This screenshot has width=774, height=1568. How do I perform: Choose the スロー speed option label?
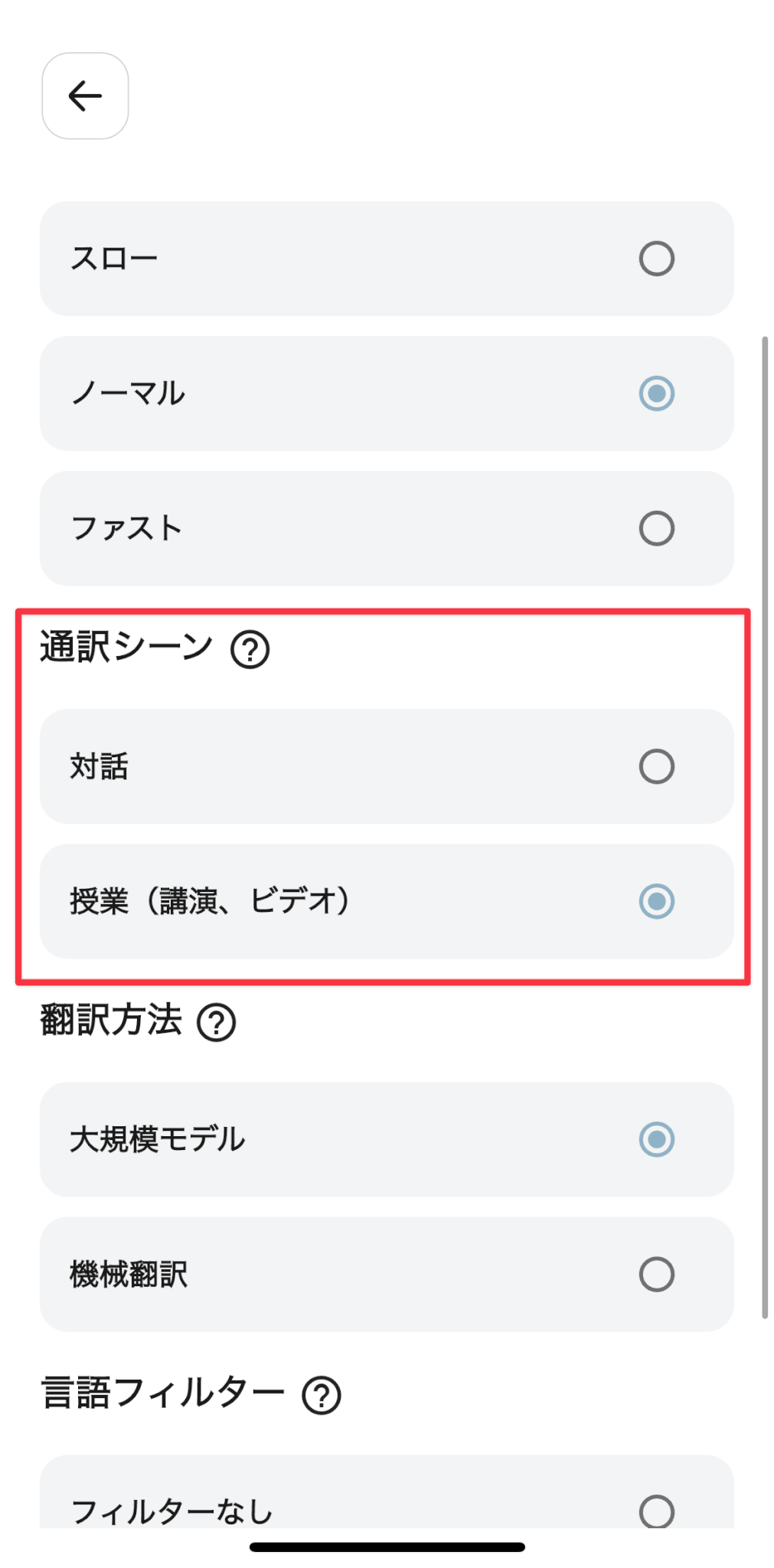click(x=114, y=259)
